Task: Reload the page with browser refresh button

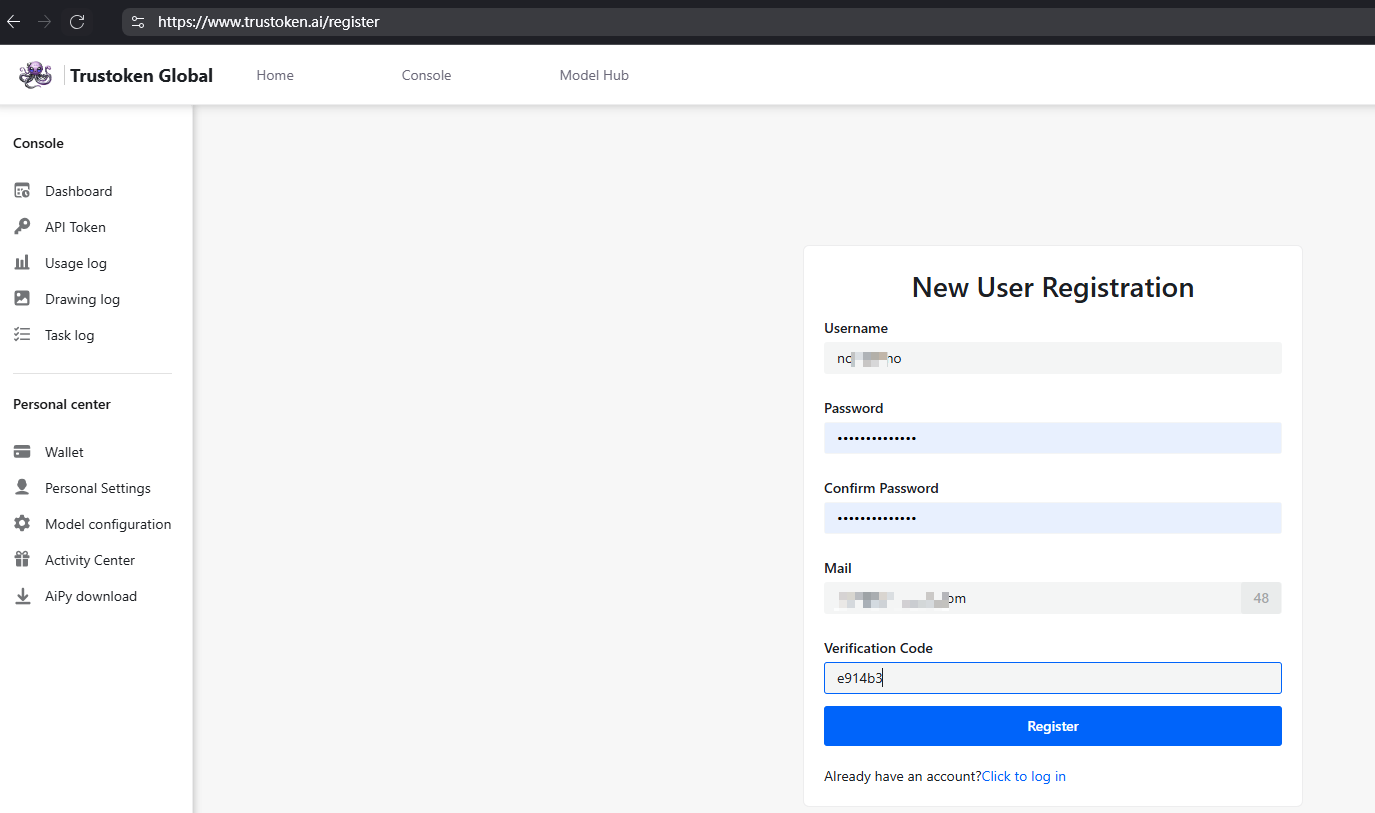Action: (x=77, y=21)
